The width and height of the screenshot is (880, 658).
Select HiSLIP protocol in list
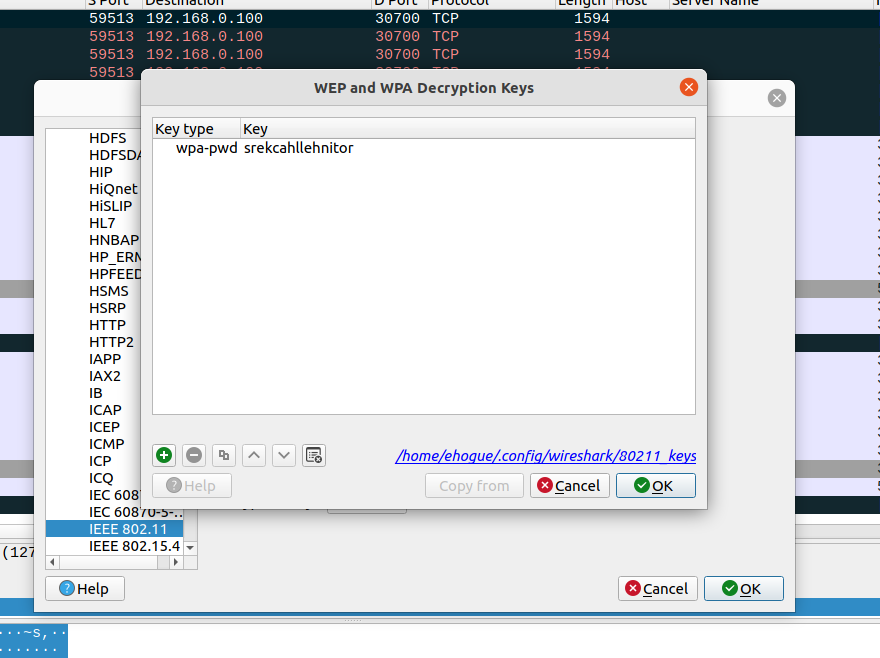pos(111,206)
